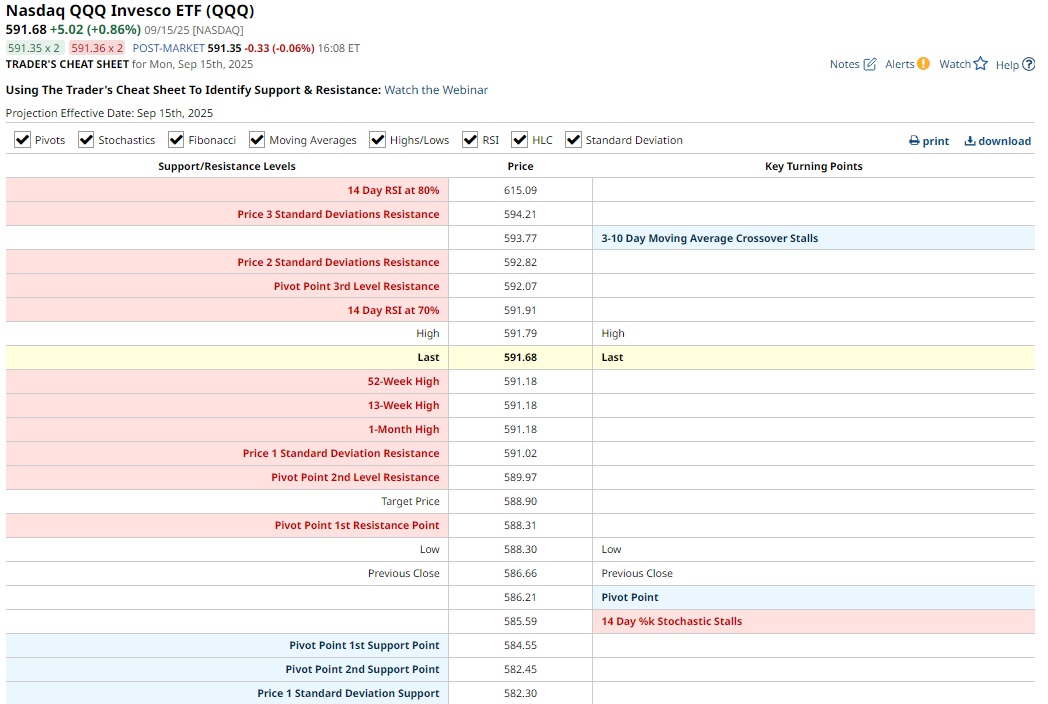This screenshot has height=704, width=1048.
Task: Select Pivot Point 1st Support Point label
Action: pyautogui.click(x=364, y=646)
